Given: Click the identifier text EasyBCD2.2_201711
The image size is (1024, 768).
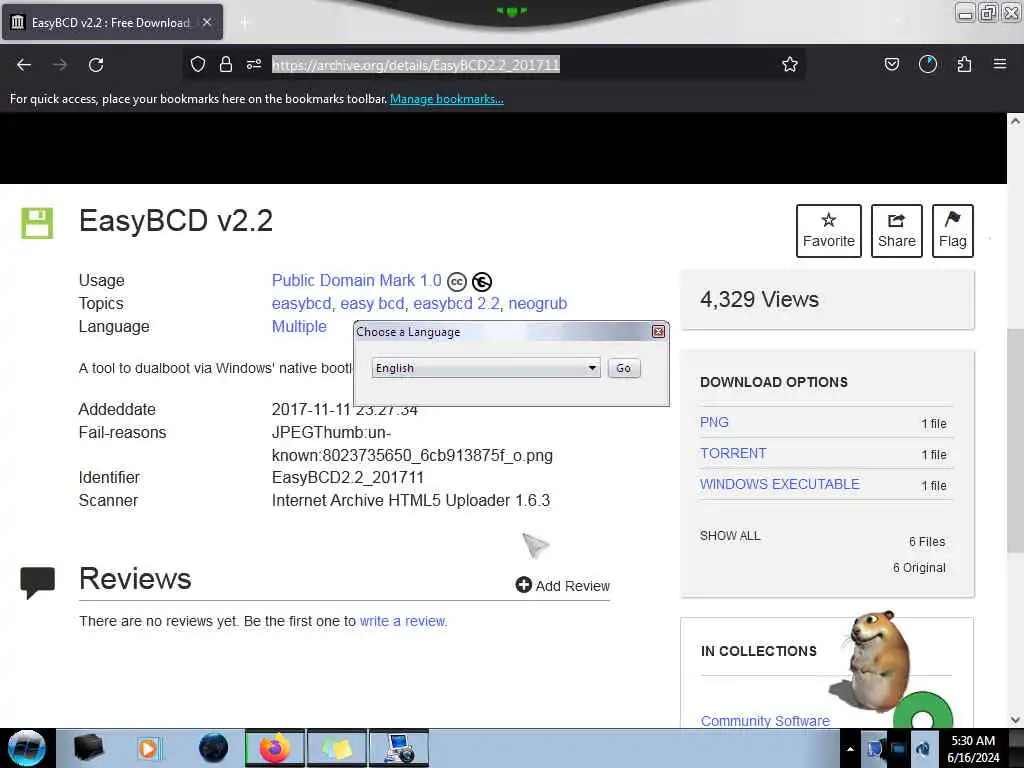Looking at the screenshot, I should (x=347, y=477).
